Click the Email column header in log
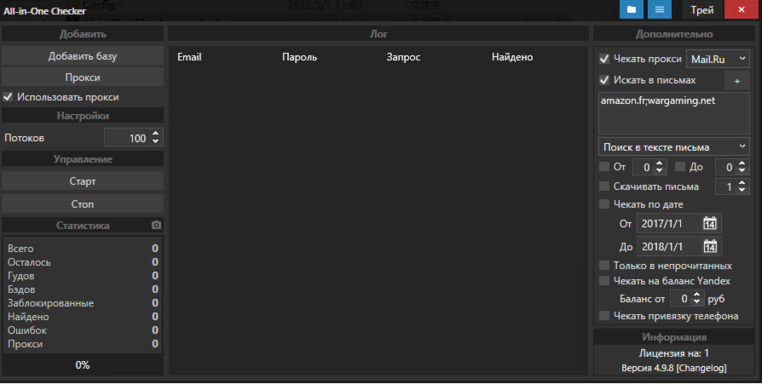This screenshot has width=762, height=384. tap(189, 57)
